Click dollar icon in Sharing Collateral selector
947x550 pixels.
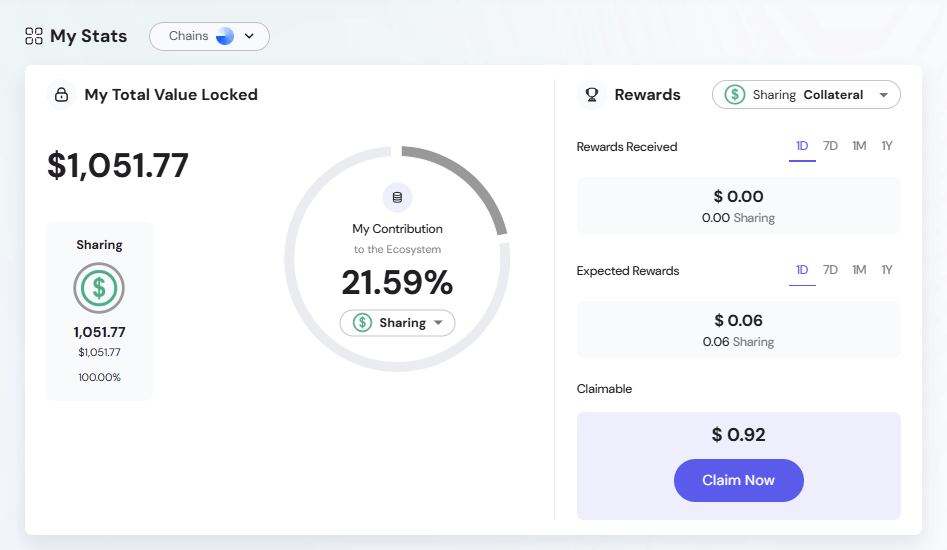coord(735,95)
